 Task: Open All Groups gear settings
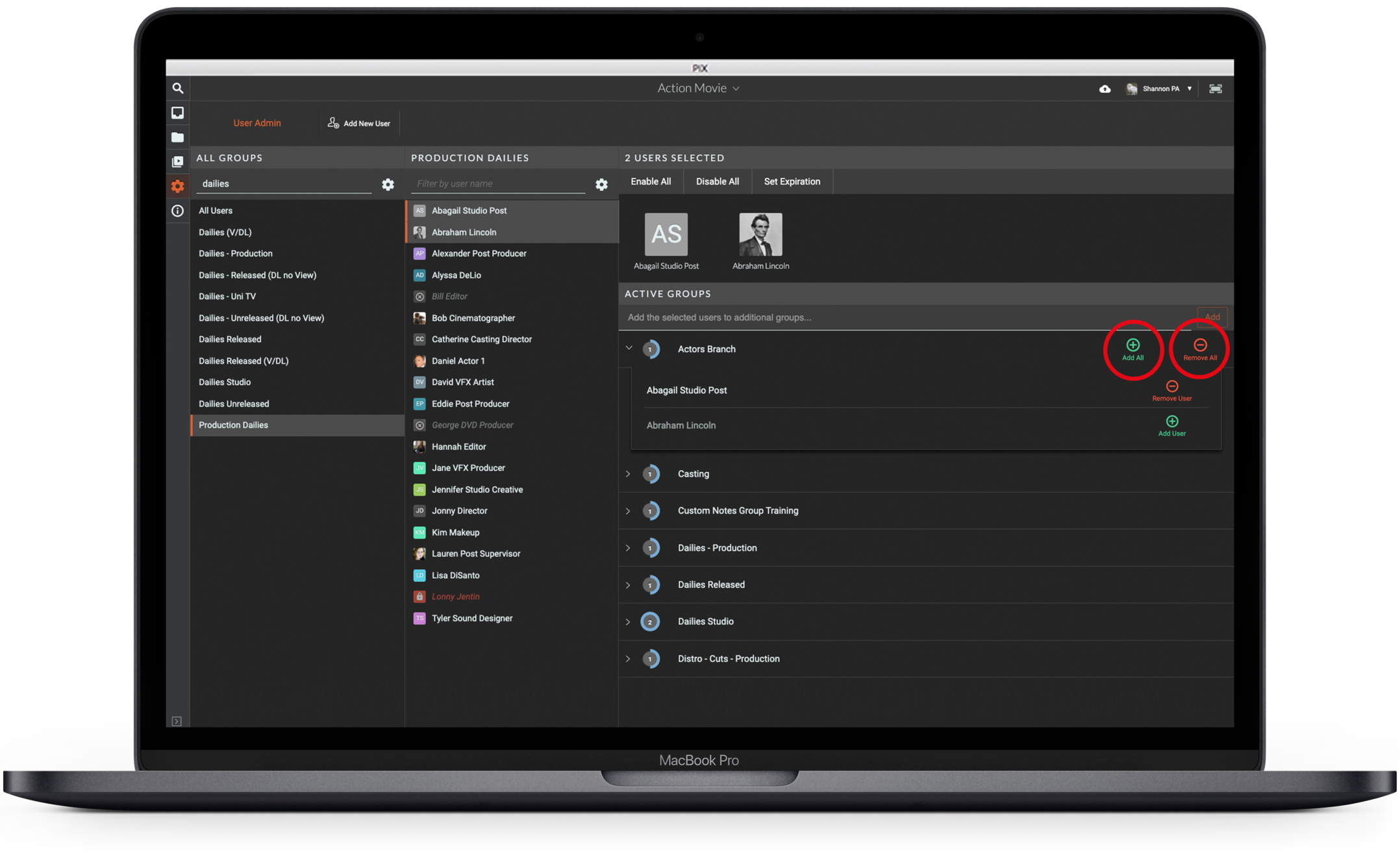[388, 184]
